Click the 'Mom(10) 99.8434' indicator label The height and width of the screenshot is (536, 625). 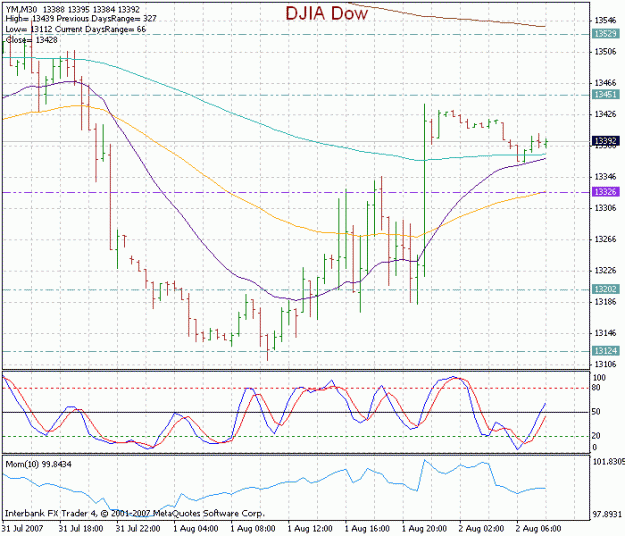pos(38,464)
